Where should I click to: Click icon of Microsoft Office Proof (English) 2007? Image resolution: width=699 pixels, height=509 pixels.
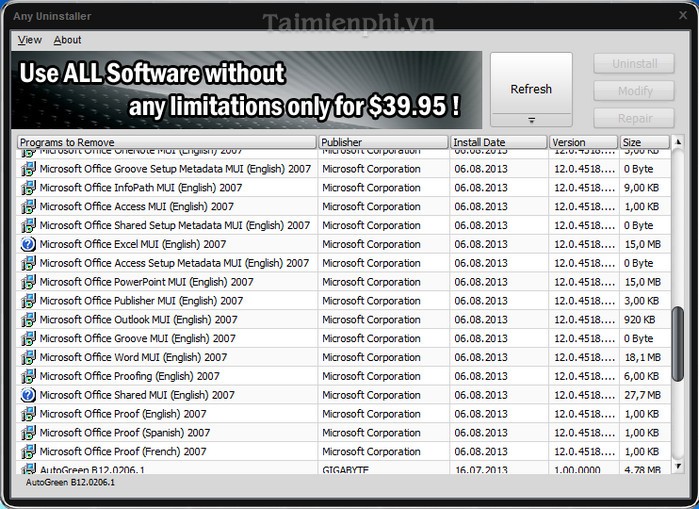coord(28,414)
